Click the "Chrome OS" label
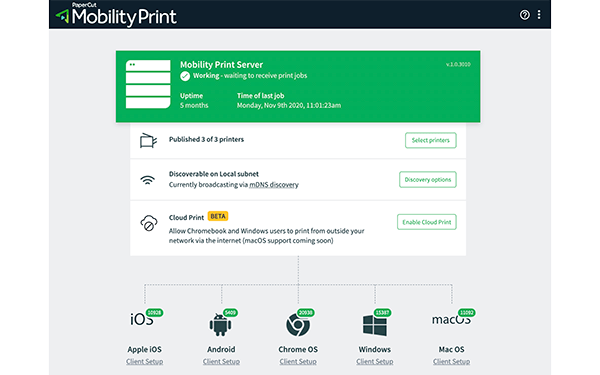 [298, 349]
